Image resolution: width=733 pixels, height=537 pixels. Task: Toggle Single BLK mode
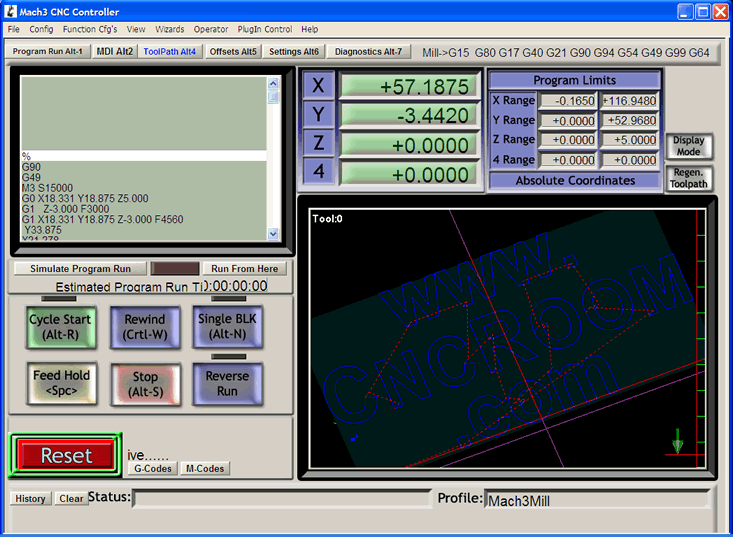227,326
